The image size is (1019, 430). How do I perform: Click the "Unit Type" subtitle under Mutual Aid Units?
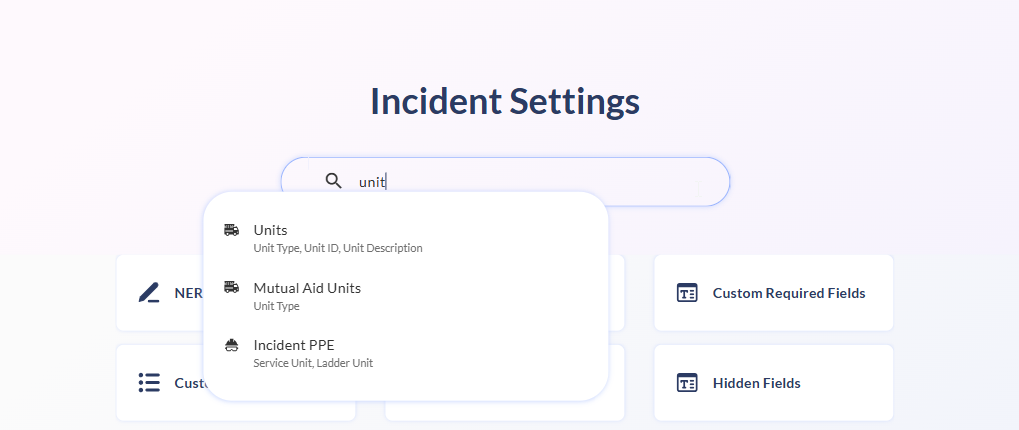click(x=276, y=306)
